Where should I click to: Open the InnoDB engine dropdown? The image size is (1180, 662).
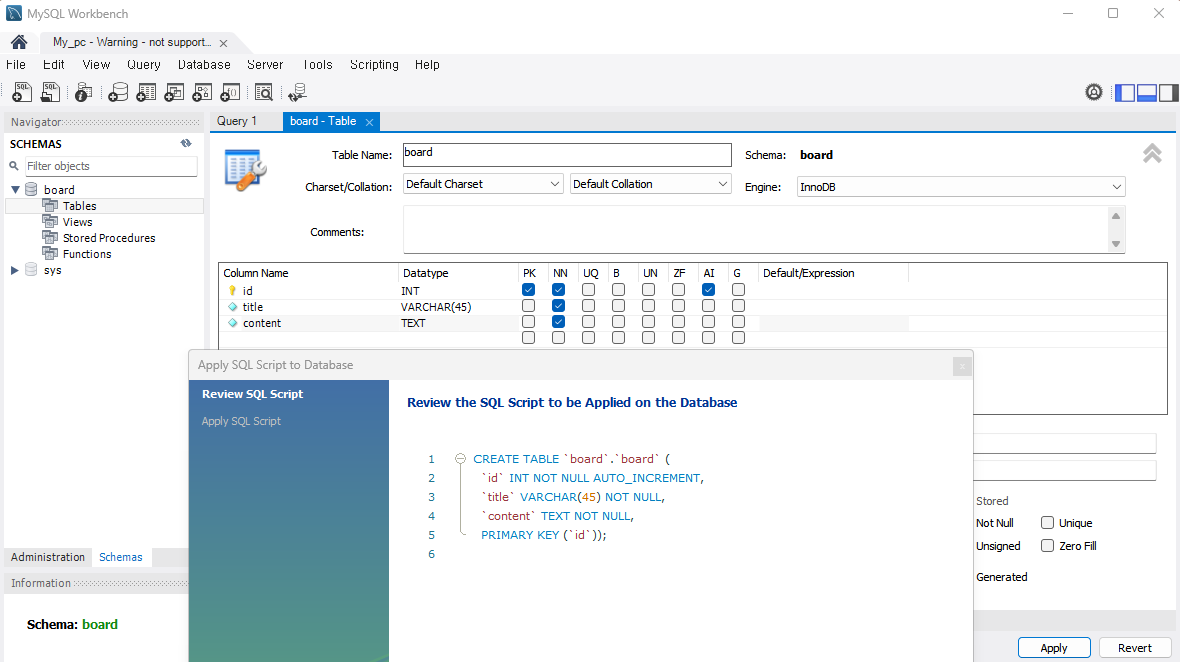(961, 187)
